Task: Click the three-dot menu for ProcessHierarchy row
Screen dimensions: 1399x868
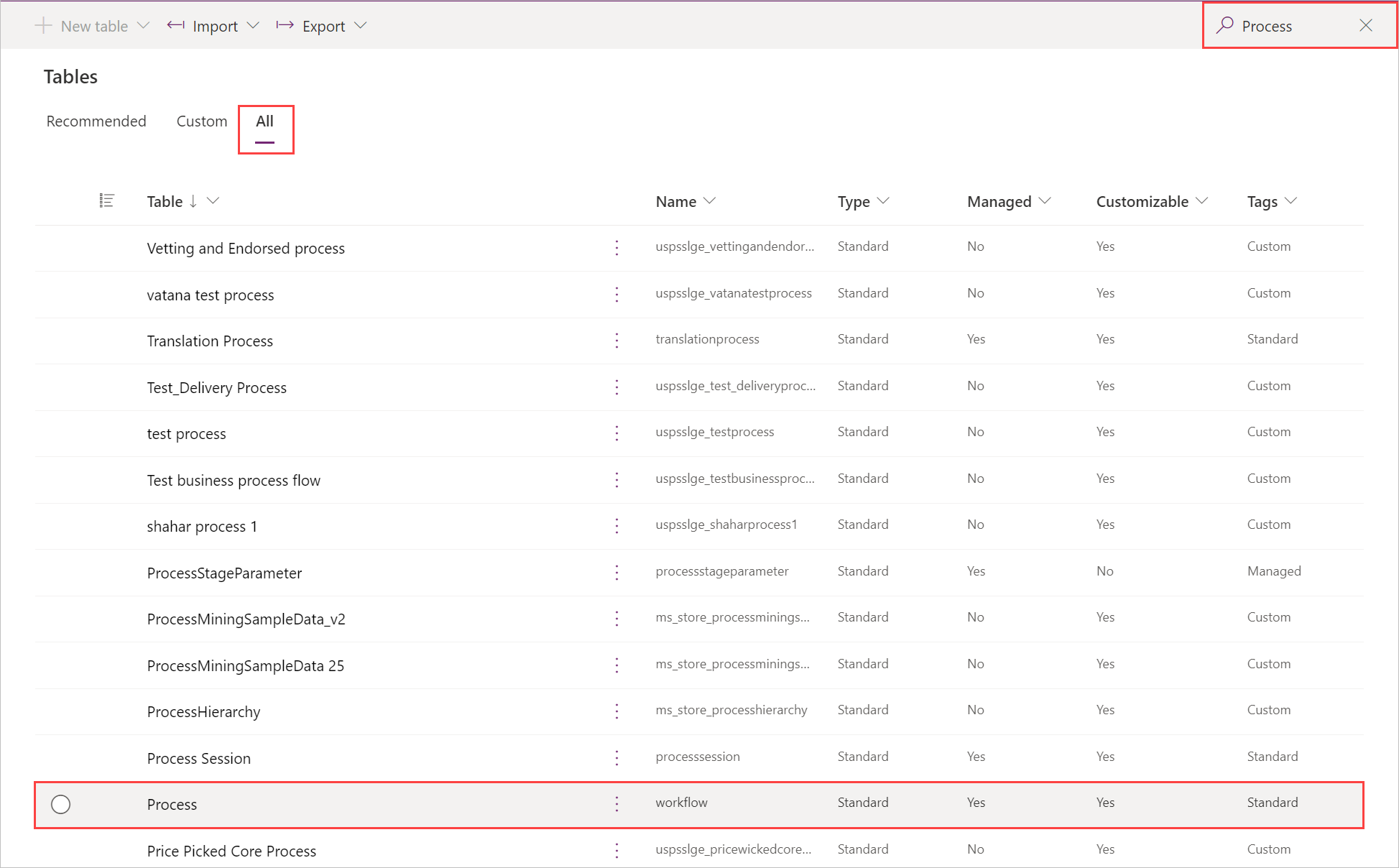Action: pyautogui.click(x=619, y=710)
